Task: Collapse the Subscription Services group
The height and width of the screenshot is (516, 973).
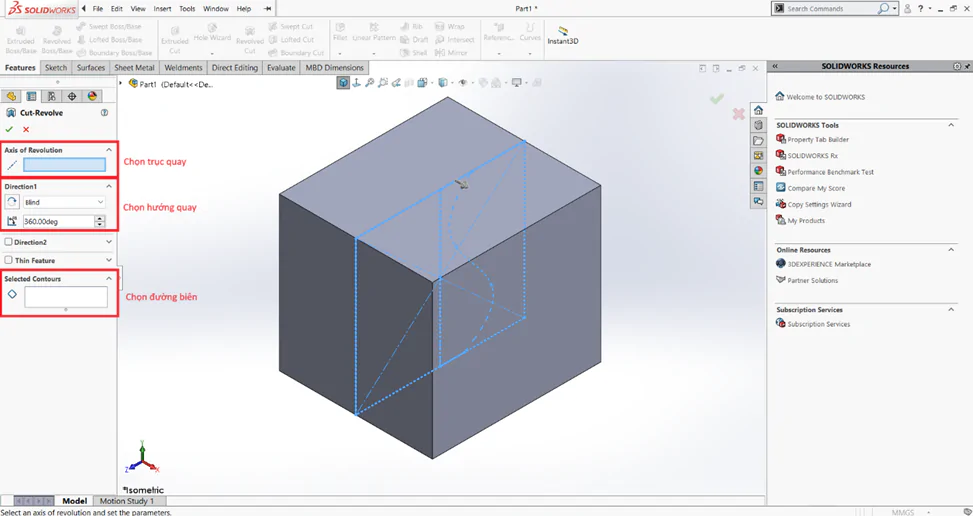Action: click(x=951, y=309)
